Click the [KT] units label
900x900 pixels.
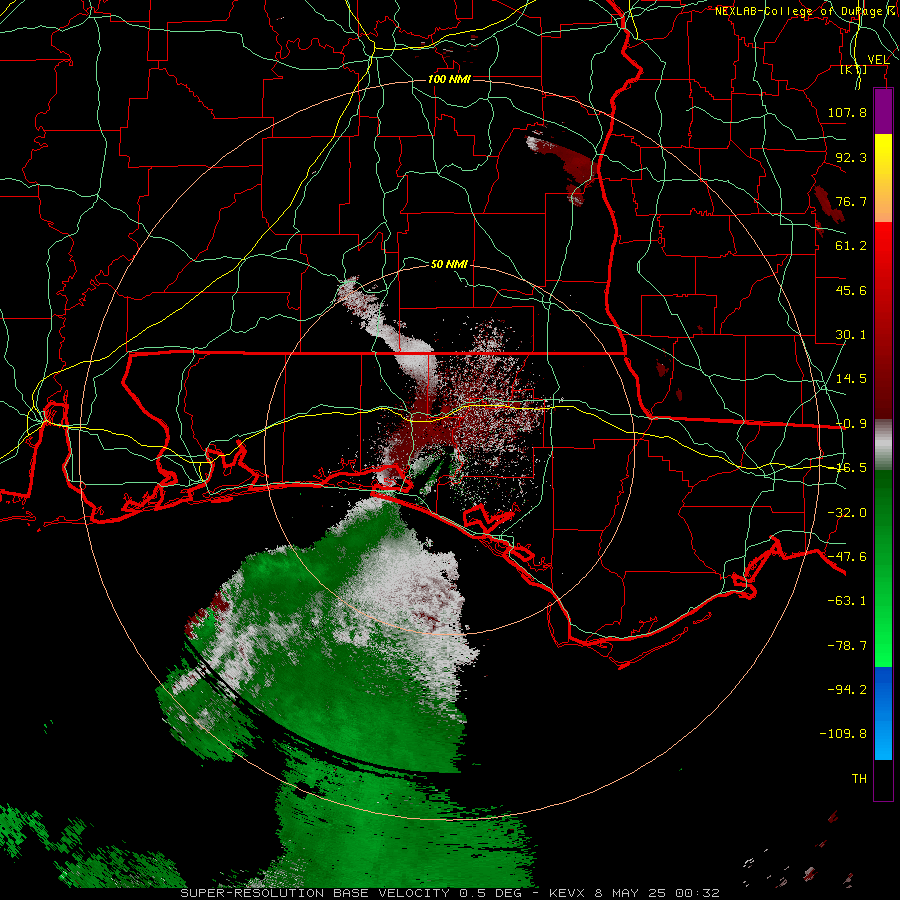[x=854, y=69]
